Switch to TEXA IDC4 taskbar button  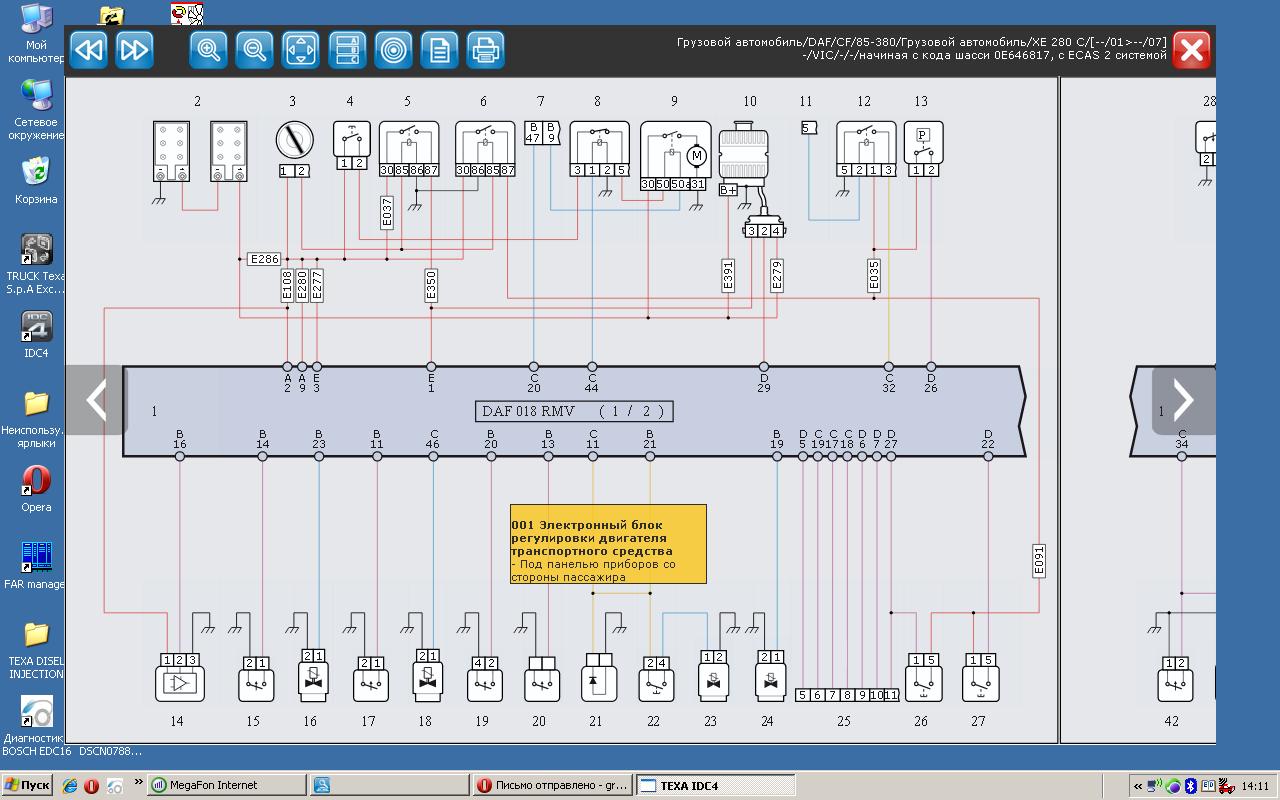(x=715, y=785)
